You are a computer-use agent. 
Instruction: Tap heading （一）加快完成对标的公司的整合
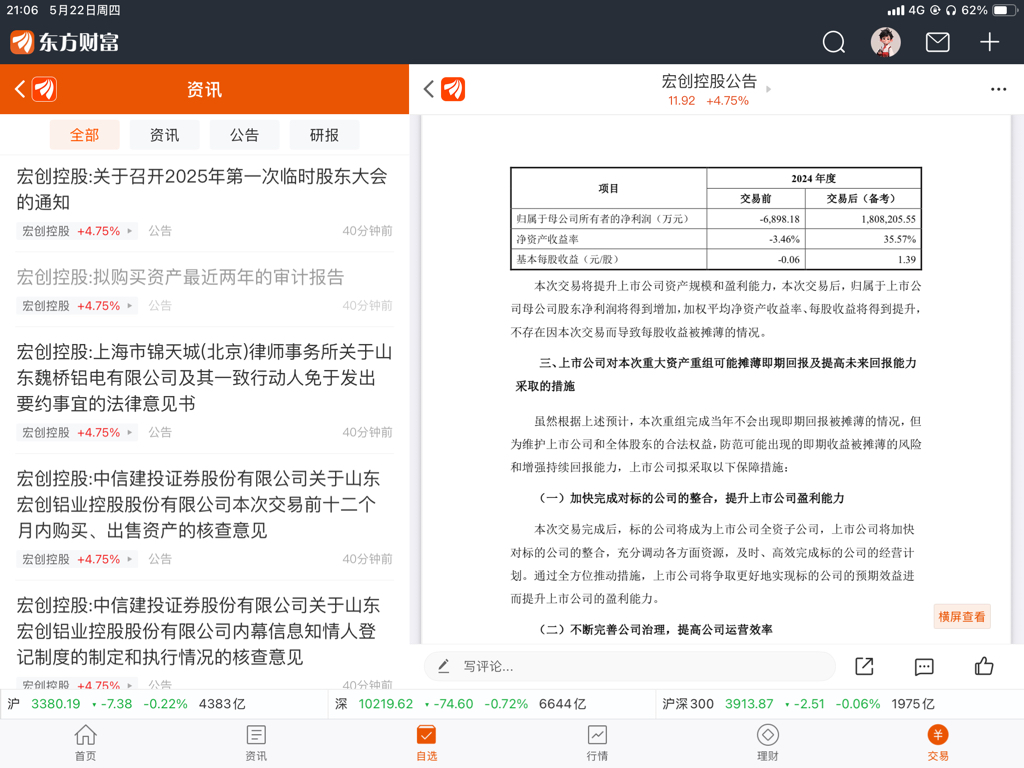coord(692,498)
